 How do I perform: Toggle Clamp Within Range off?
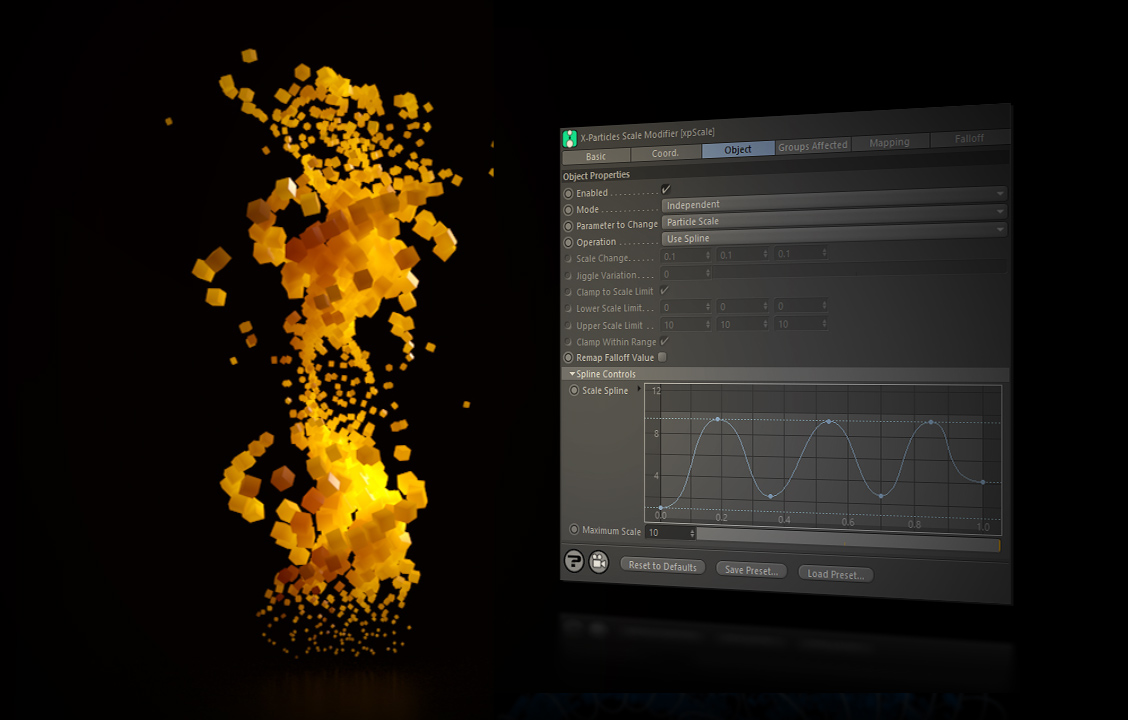pos(664,342)
